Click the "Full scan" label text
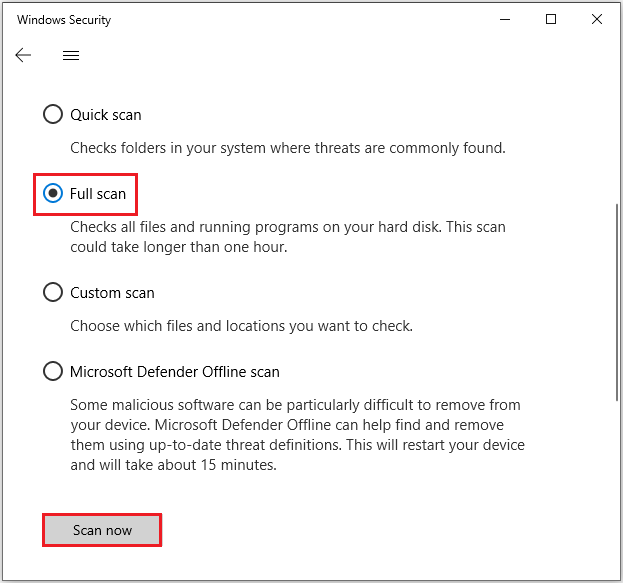Image resolution: width=623 pixels, height=583 pixels. pos(98,193)
